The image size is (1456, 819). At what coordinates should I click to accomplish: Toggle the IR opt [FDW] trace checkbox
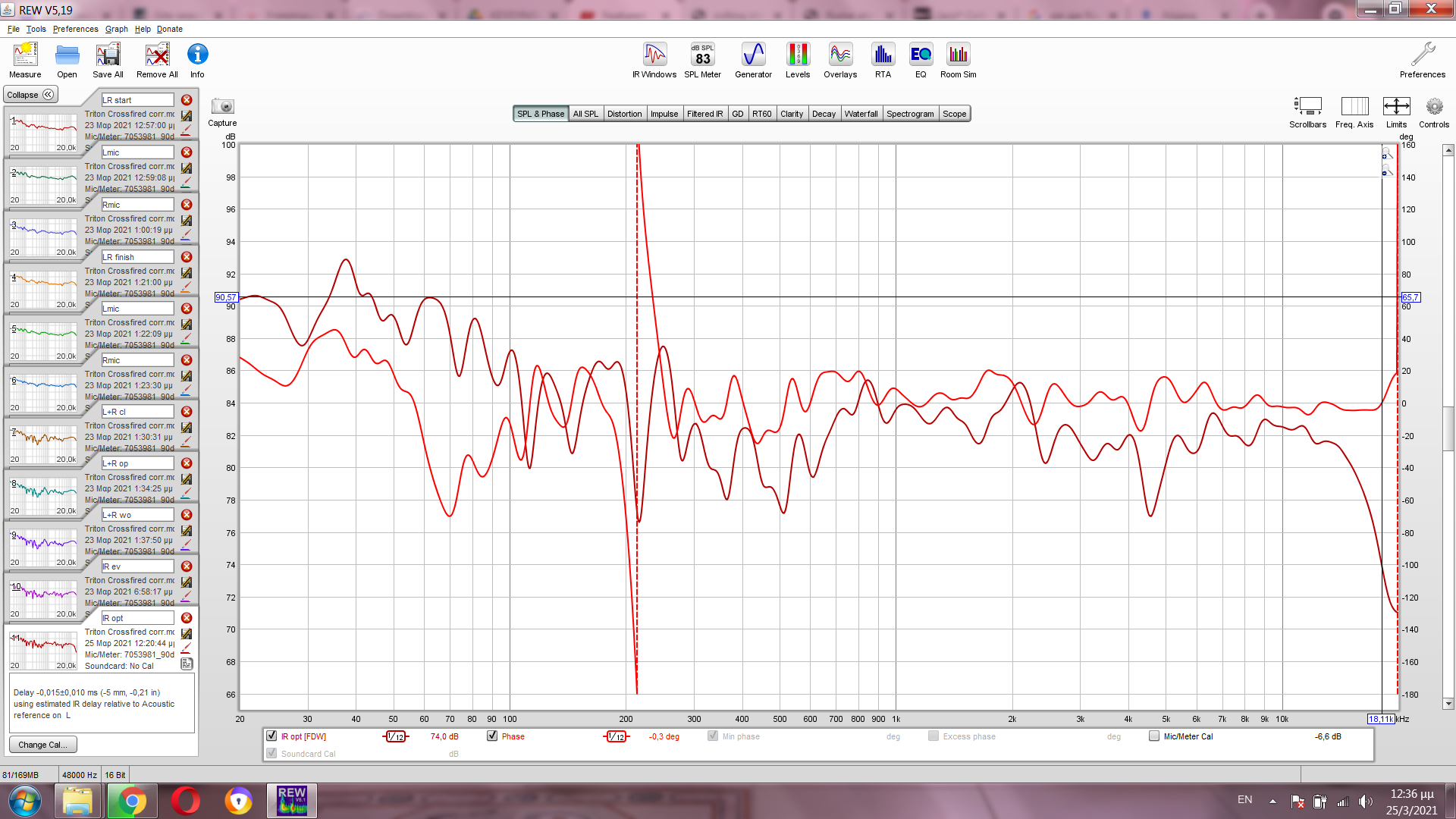point(271,736)
